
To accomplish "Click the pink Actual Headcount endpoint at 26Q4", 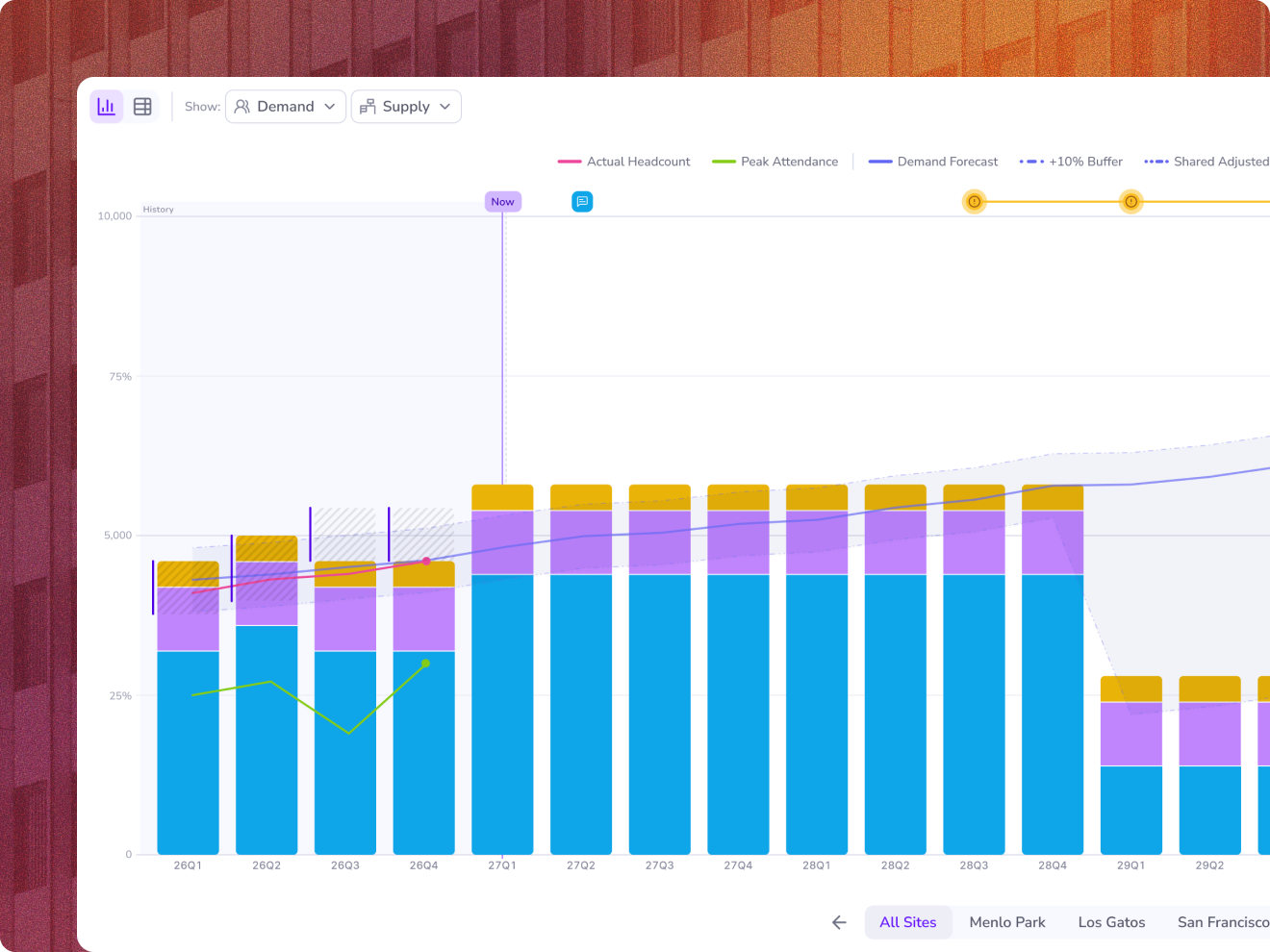I will [426, 562].
